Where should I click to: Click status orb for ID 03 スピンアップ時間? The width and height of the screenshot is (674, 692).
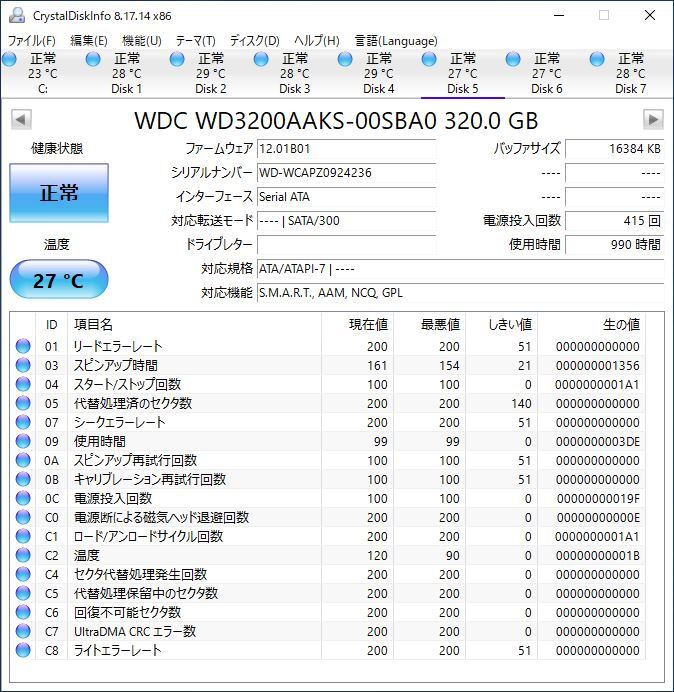[23, 365]
